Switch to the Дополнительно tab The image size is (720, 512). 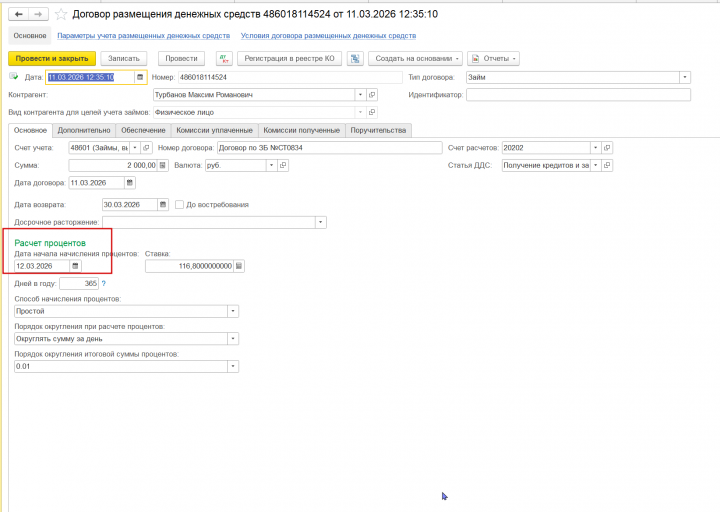pyautogui.click(x=84, y=130)
